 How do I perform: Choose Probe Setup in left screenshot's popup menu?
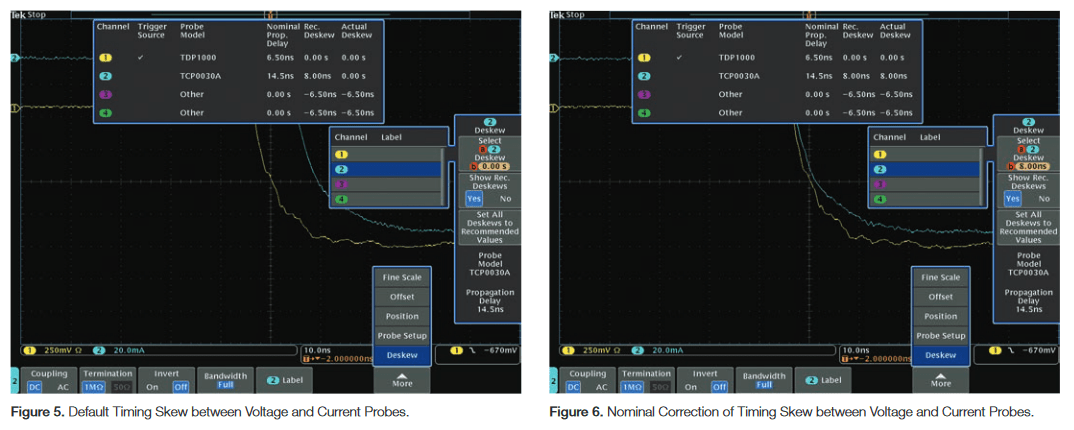click(402, 336)
